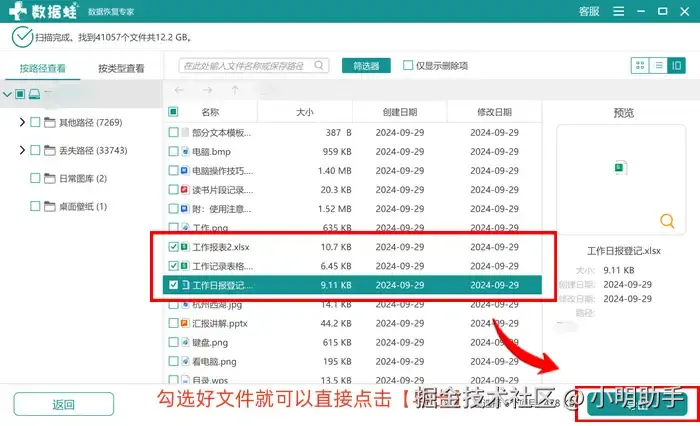Go up one folder level arrow

click(235, 90)
